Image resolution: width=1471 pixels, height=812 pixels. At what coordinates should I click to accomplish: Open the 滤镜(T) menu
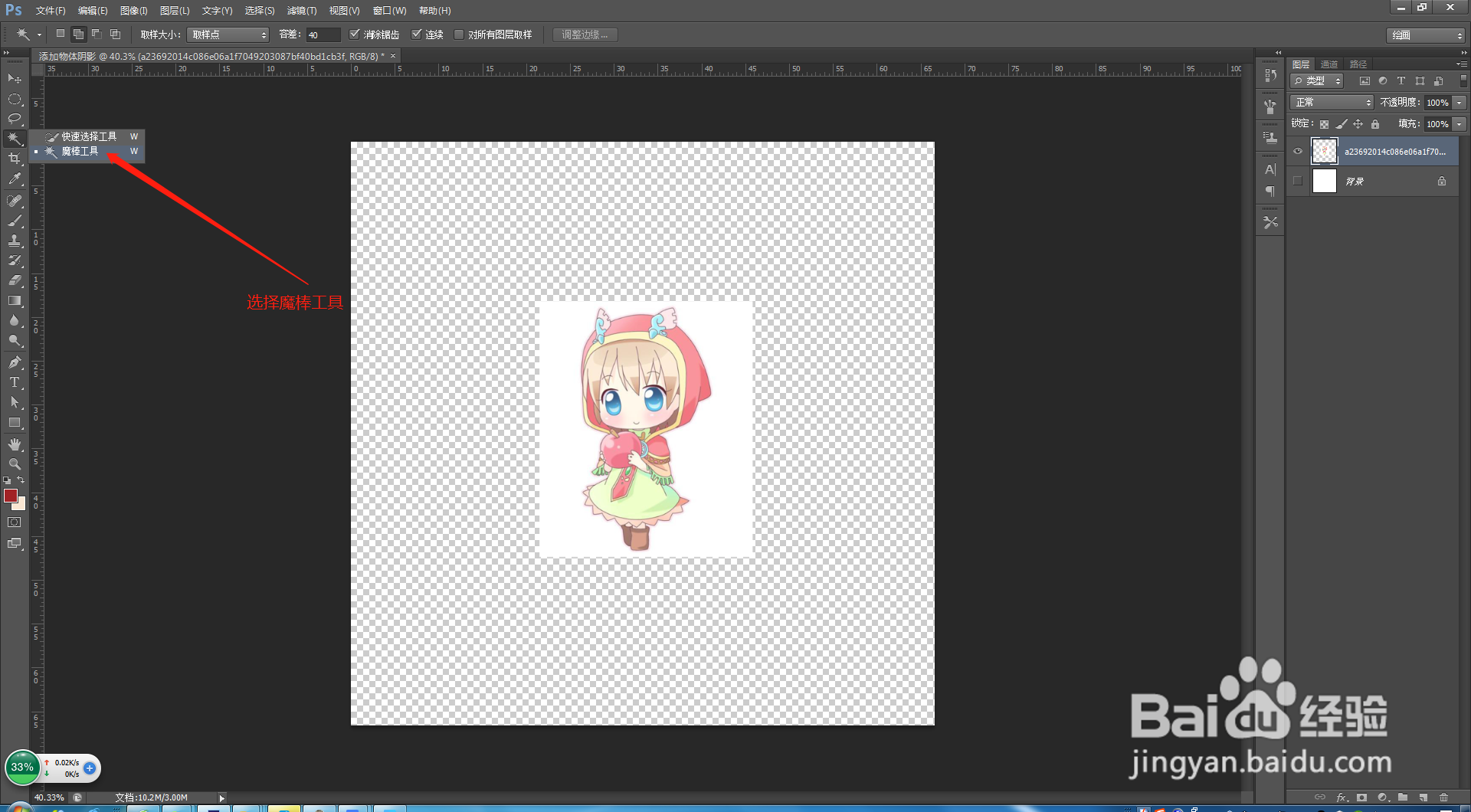(x=301, y=11)
